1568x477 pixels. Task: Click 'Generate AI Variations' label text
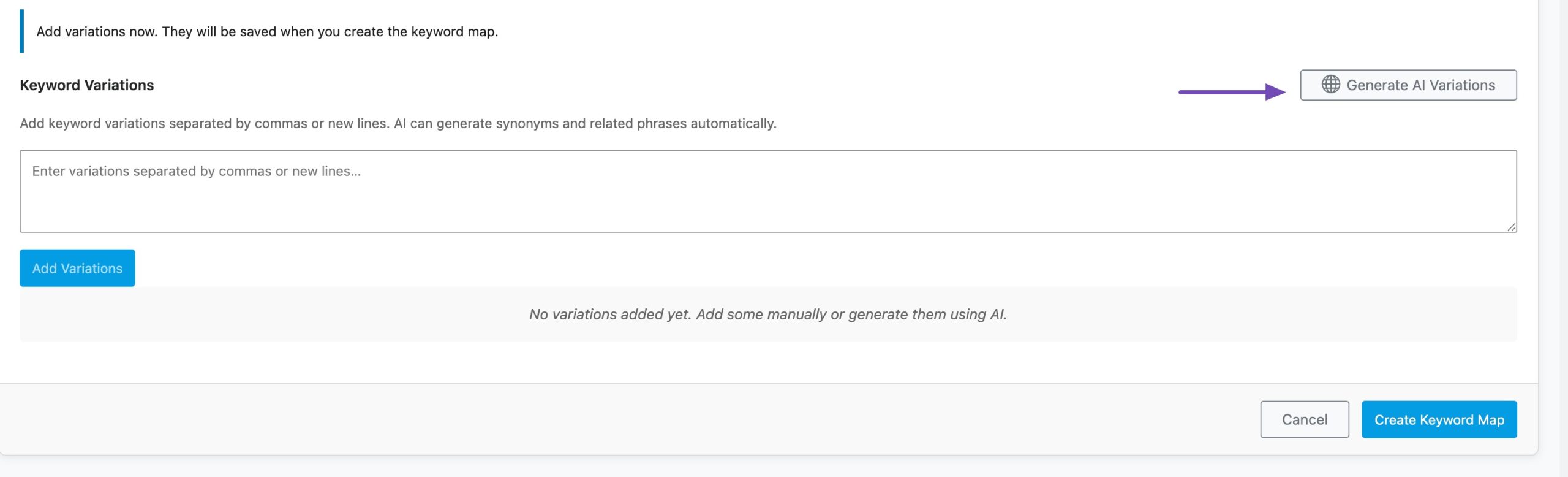(x=1420, y=85)
